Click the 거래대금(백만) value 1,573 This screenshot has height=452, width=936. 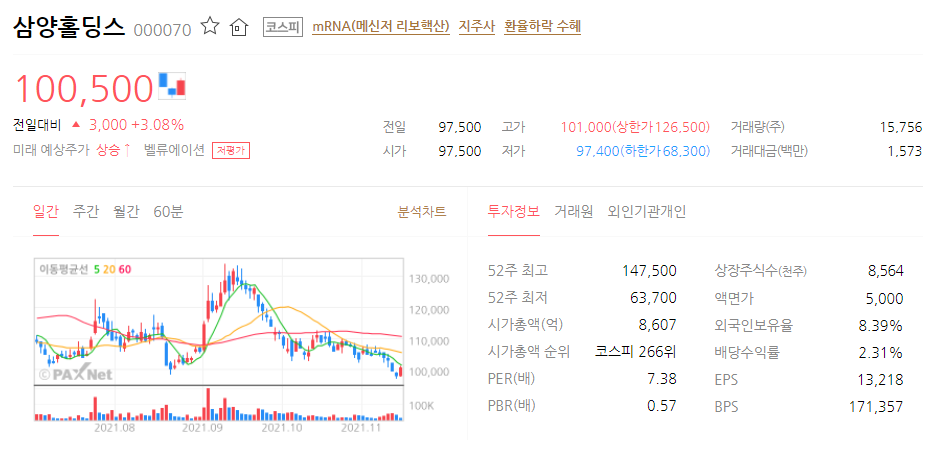(904, 151)
